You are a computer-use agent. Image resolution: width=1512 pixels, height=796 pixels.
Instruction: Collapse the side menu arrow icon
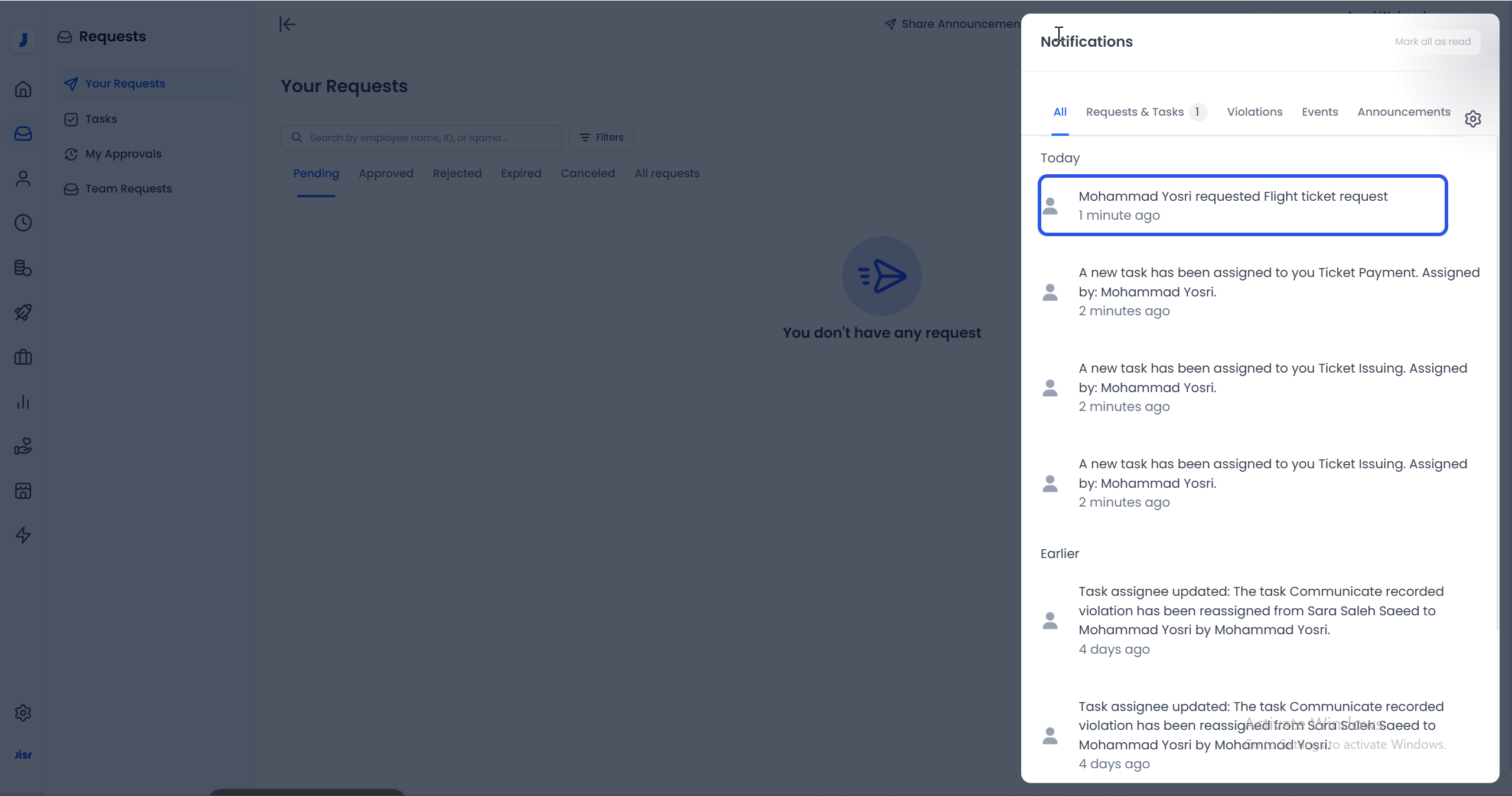click(287, 24)
